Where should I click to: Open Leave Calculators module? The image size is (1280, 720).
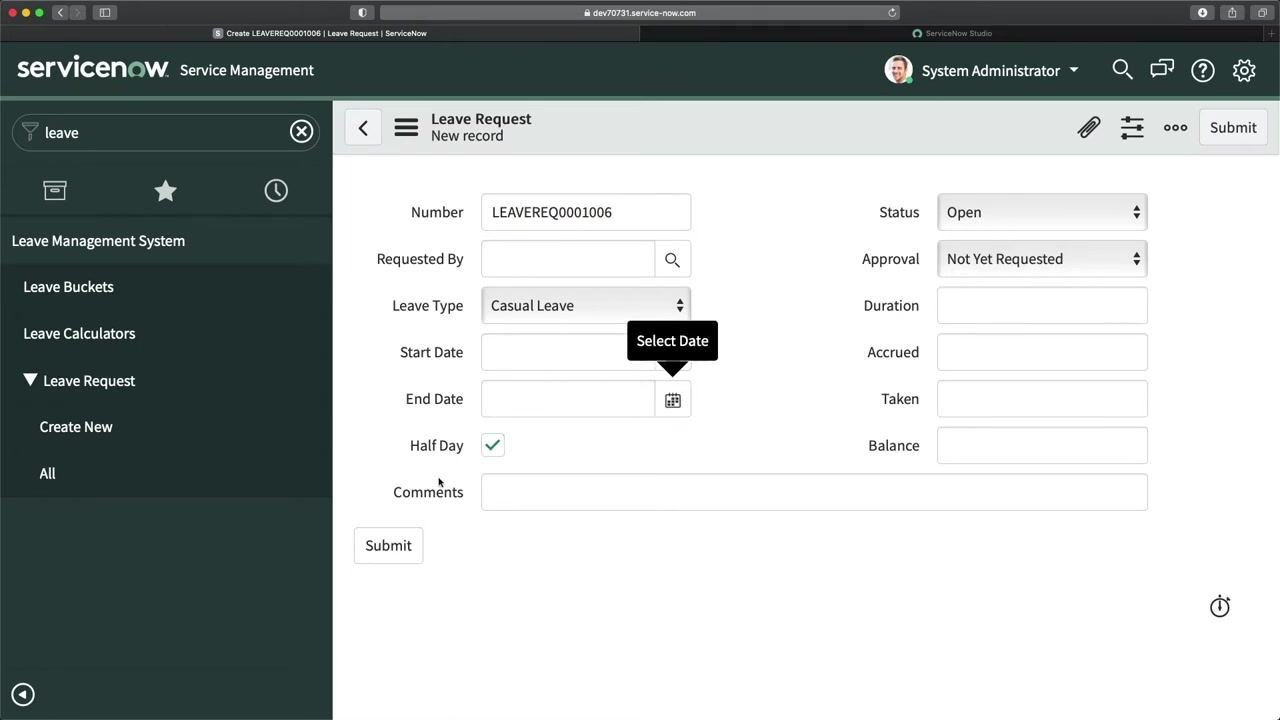[79, 334]
